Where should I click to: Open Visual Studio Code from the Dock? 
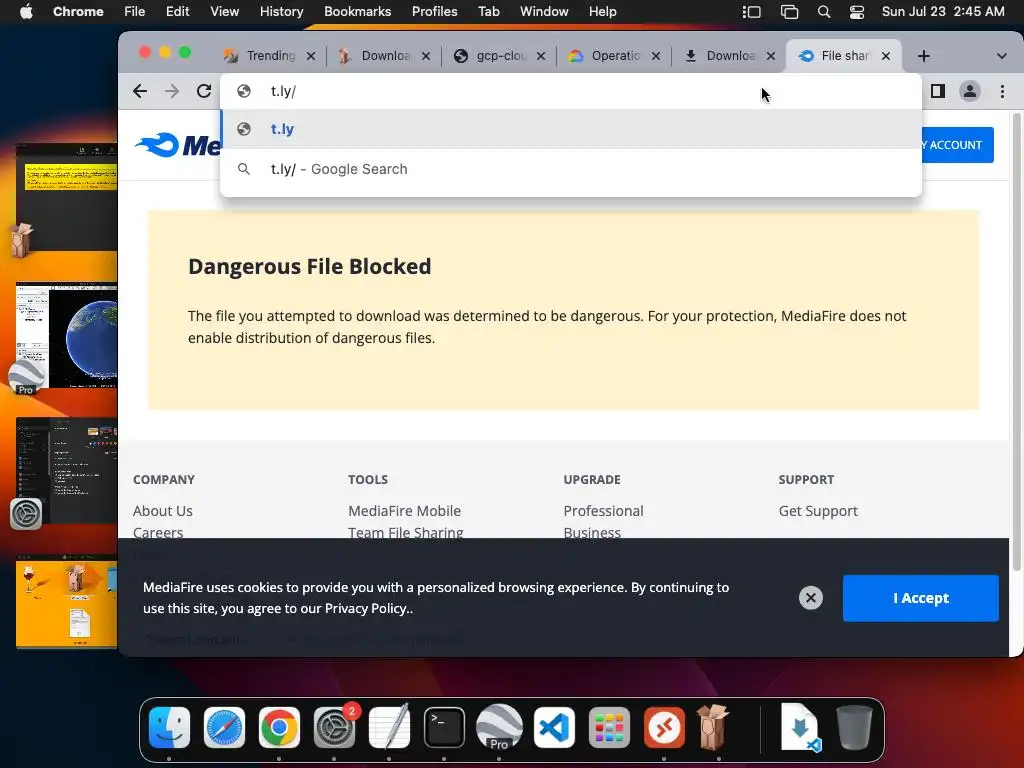(x=554, y=728)
